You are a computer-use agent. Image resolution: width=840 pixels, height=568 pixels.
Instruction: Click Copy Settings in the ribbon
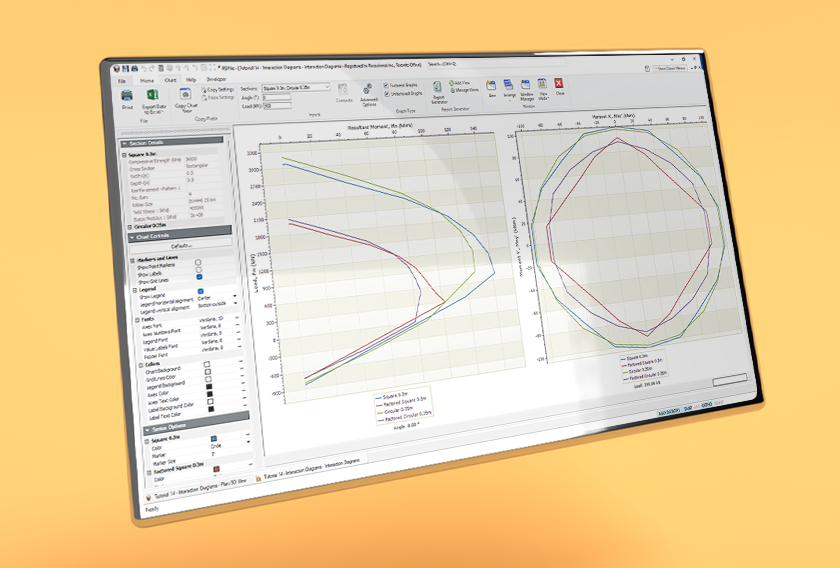click(218, 89)
